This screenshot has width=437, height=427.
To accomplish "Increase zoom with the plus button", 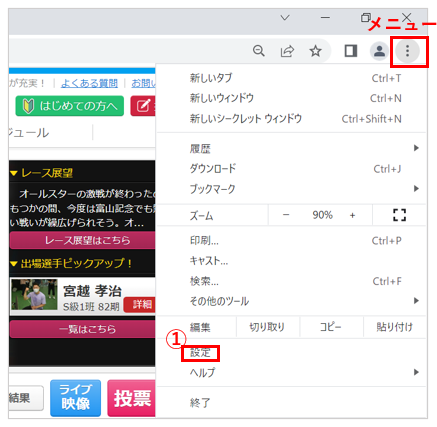I will 352,215.
